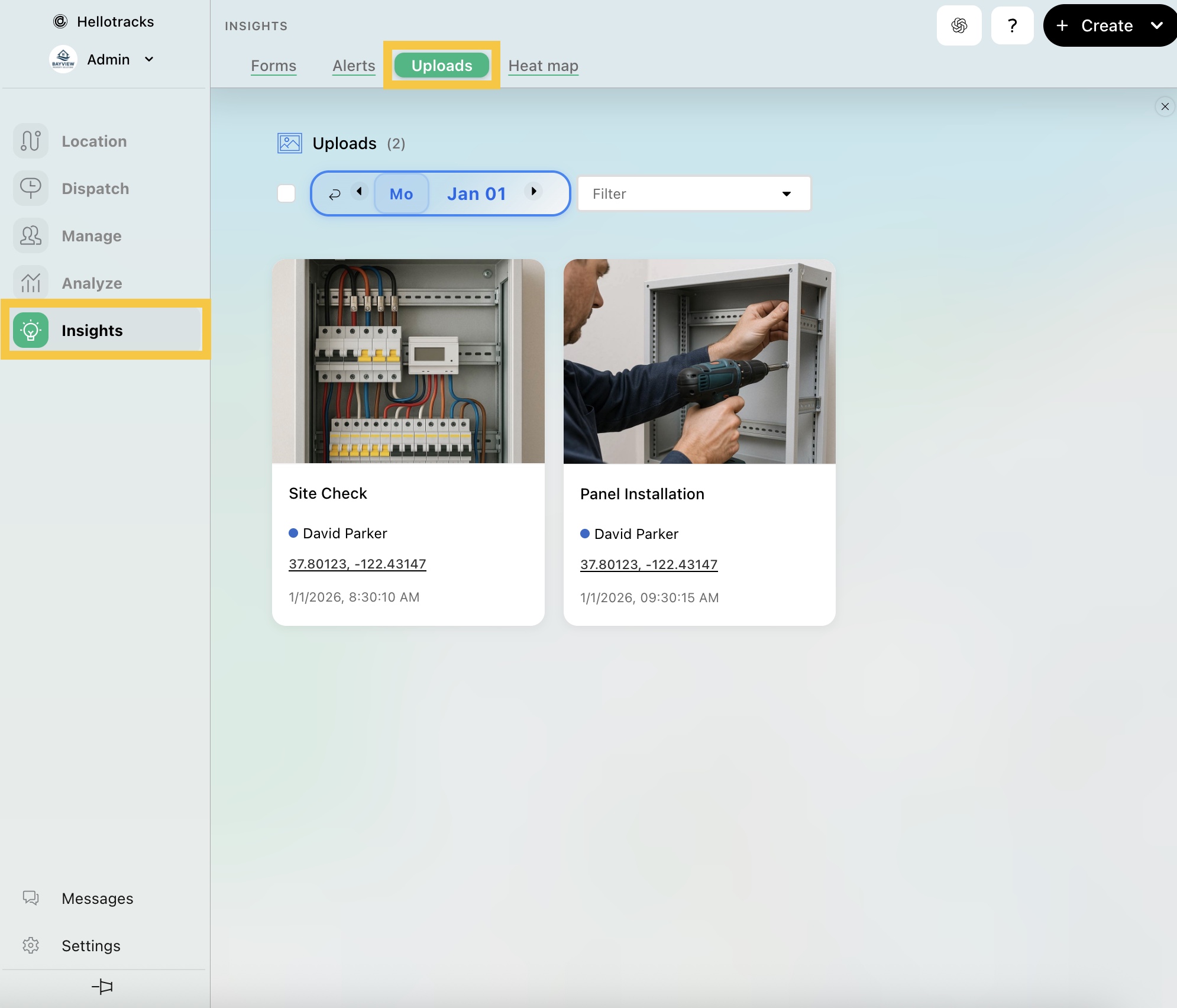Go to Manage users icon
The width and height of the screenshot is (1177, 1008).
pyautogui.click(x=31, y=235)
